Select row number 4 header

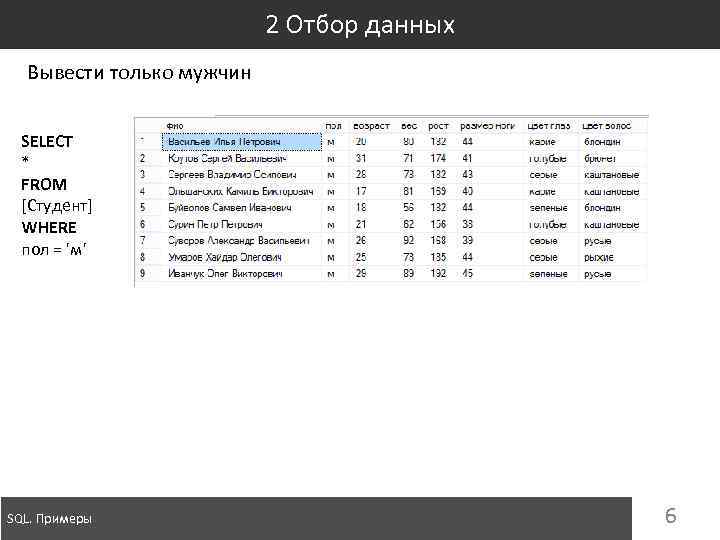142,191
